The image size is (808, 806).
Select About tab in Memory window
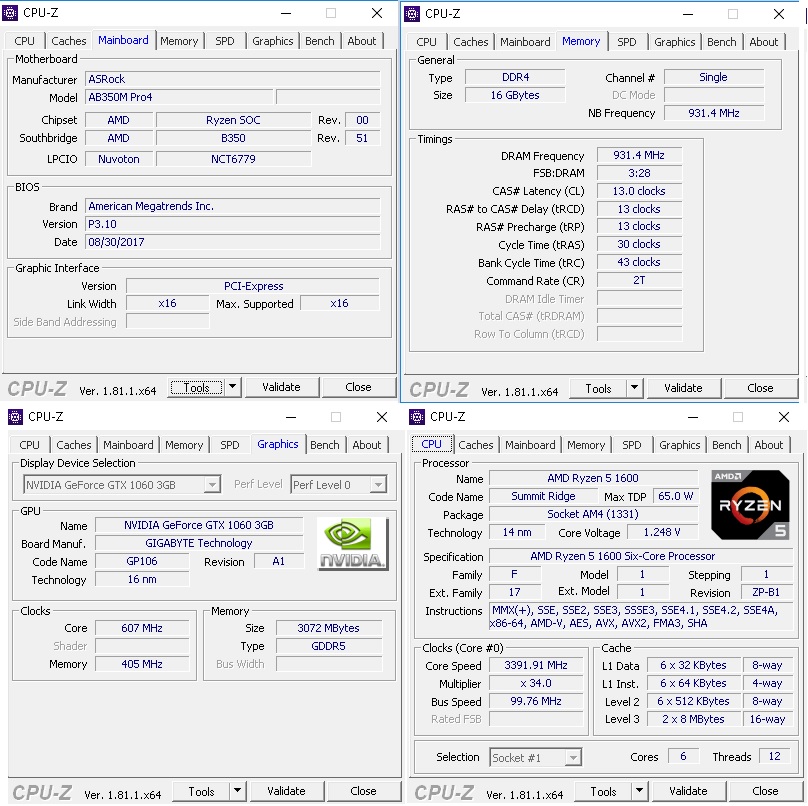[763, 42]
